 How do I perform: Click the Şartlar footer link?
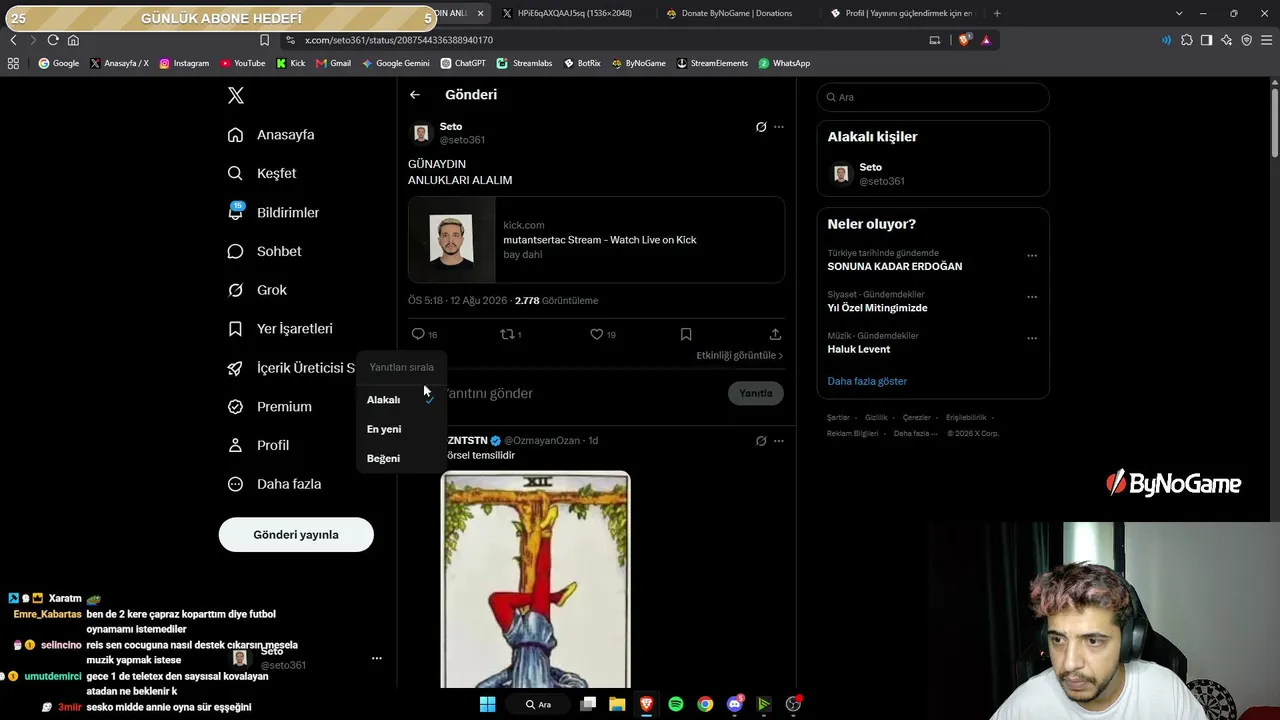pos(838,417)
